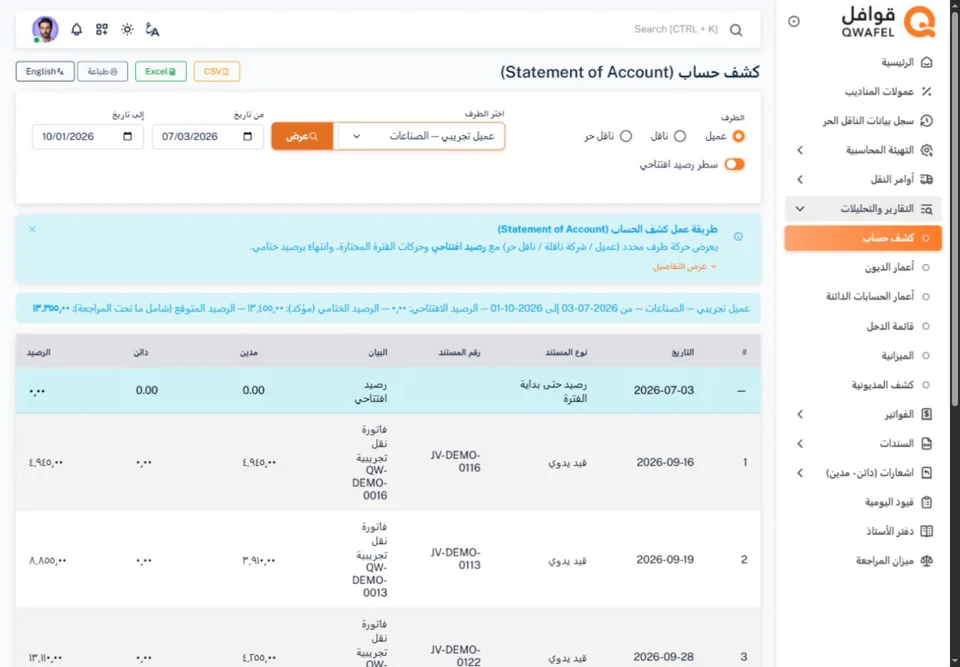Viewport: 960px width, 667px height.
Task: Click the clipboard icon for قيود اليومية
Action: 926,502
